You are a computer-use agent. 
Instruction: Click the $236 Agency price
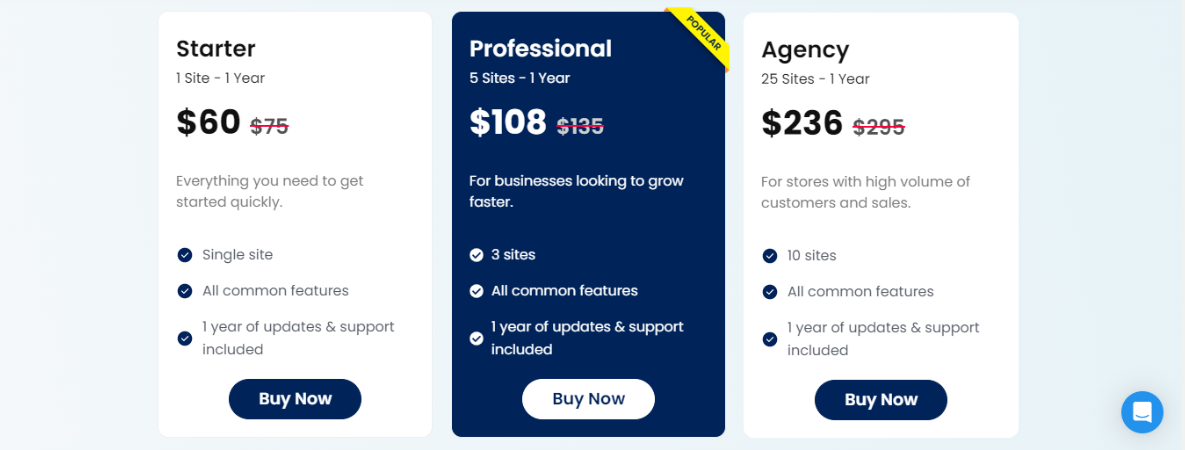click(x=802, y=123)
